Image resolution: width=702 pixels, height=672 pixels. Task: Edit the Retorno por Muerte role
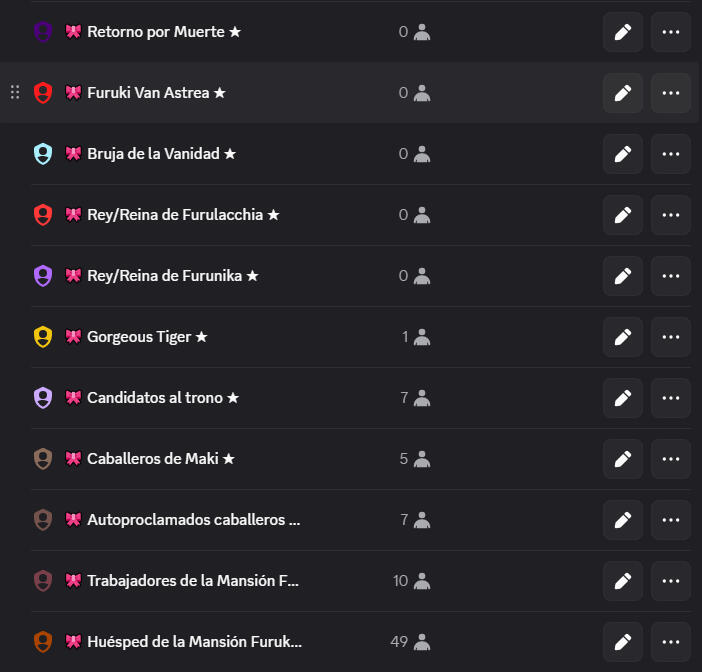coord(623,32)
